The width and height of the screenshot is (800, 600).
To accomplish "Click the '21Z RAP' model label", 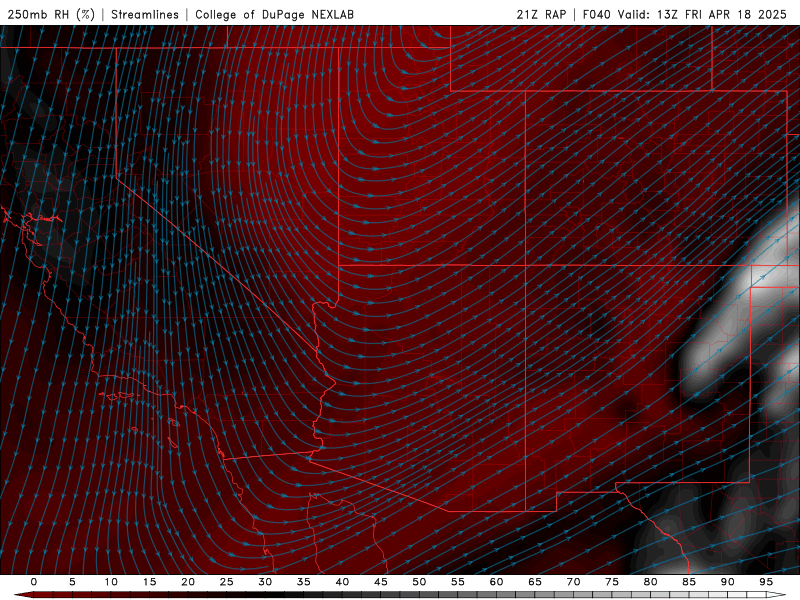I will coord(541,14).
